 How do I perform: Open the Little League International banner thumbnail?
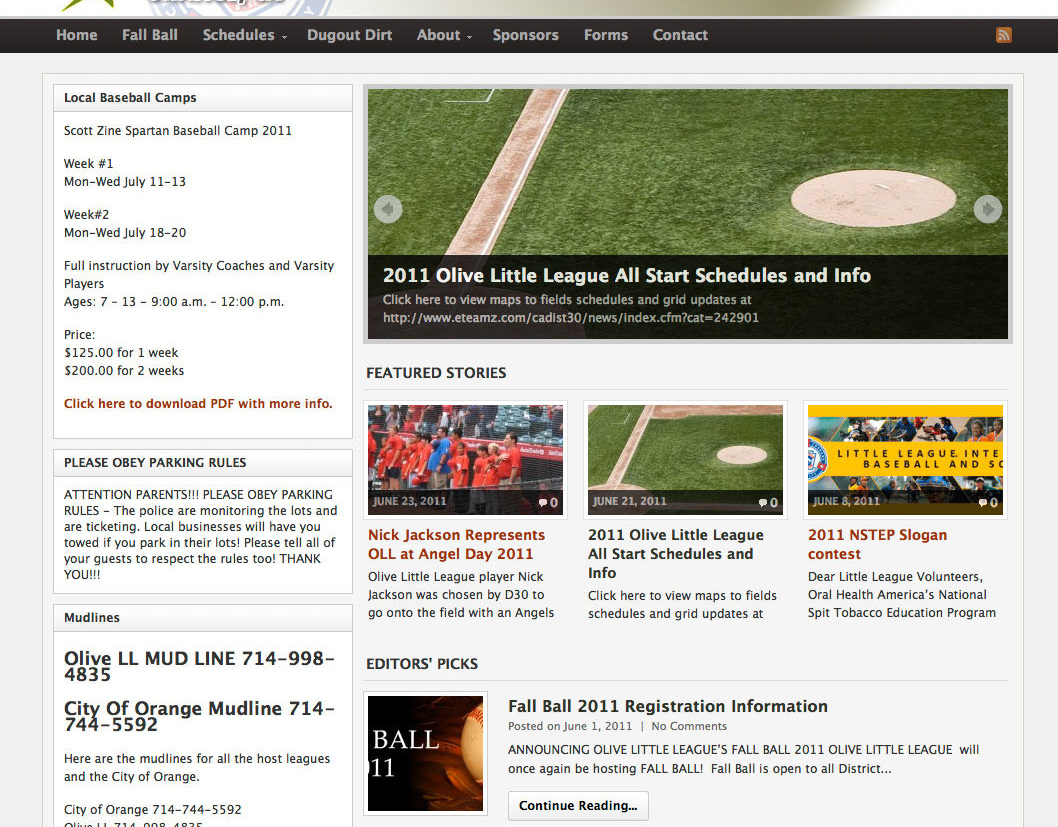pyautogui.click(x=906, y=459)
